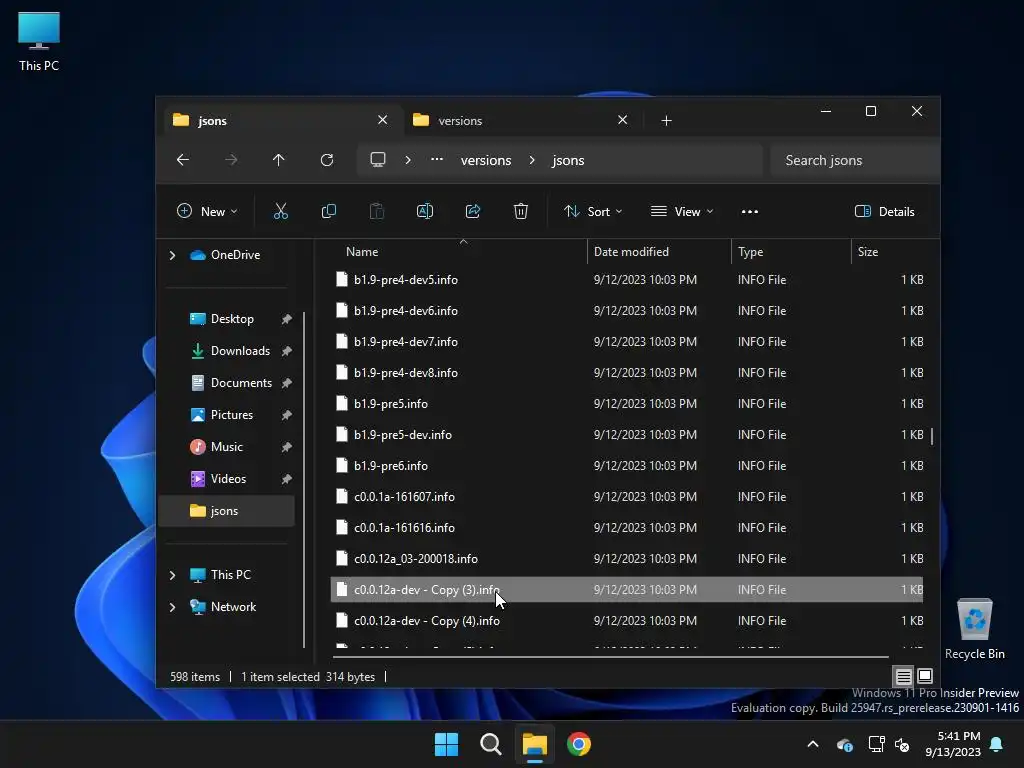Expand the This PC tree node
Viewport: 1024px width, 768px height.
172,575
